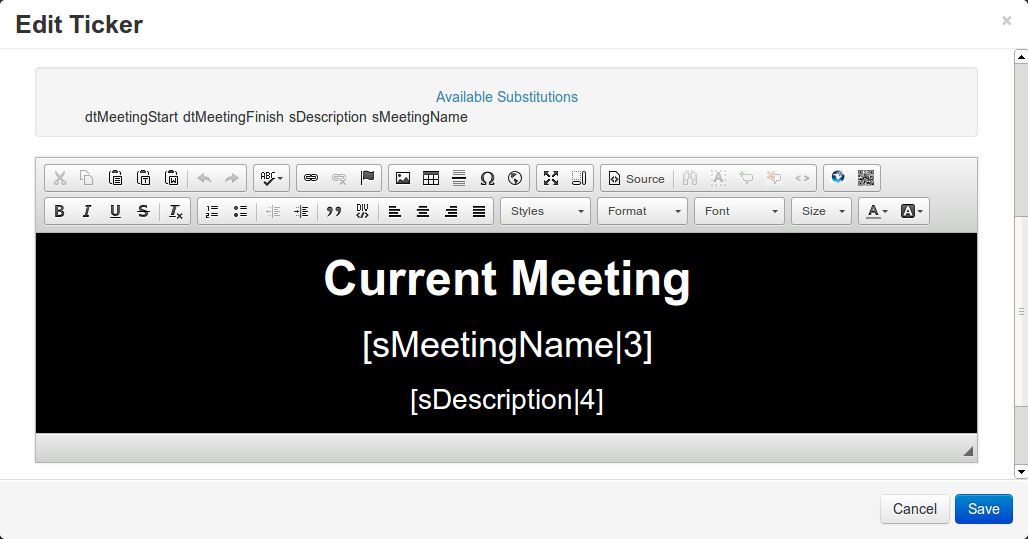Click the Cancel button
Image resolution: width=1028 pixels, height=539 pixels.
click(x=914, y=509)
